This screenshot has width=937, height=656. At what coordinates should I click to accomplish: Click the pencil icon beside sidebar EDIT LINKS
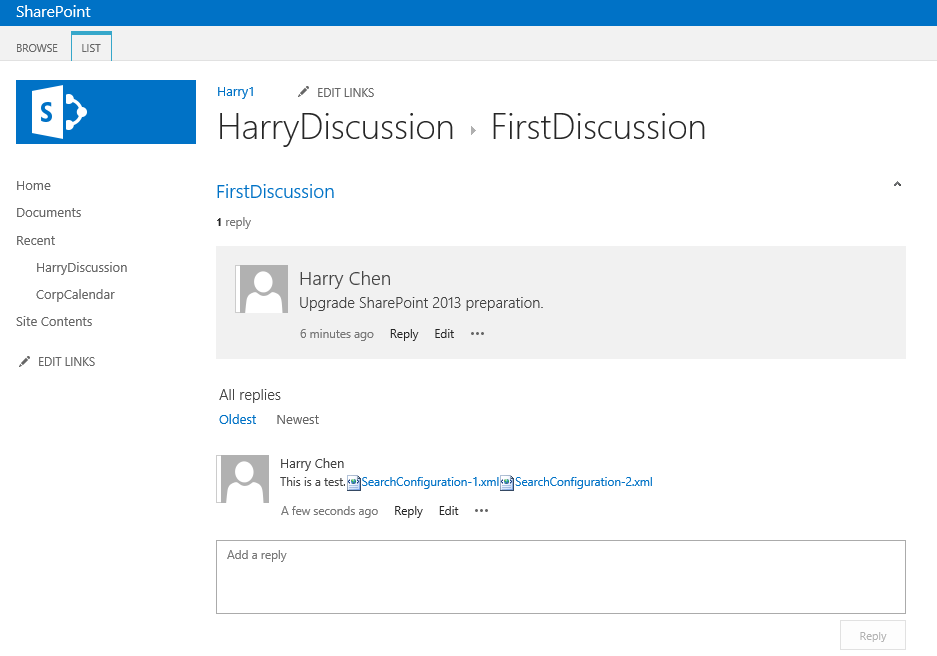[x=25, y=361]
